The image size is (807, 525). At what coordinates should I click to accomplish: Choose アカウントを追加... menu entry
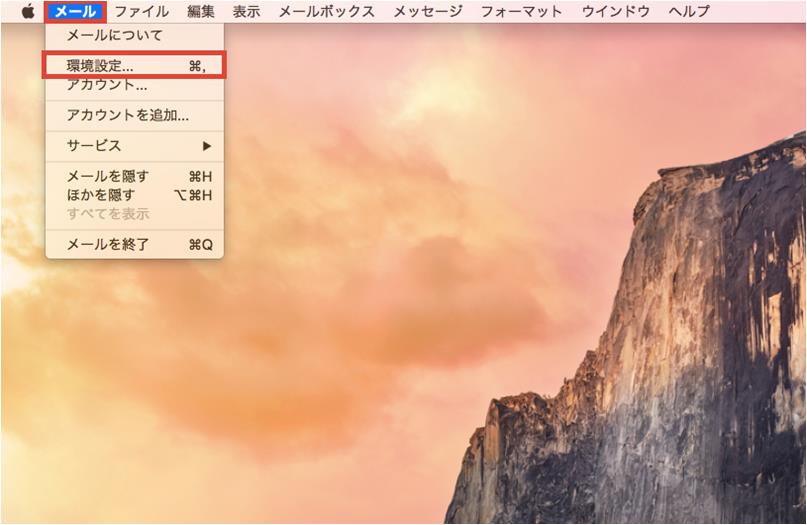tap(134, 115)
